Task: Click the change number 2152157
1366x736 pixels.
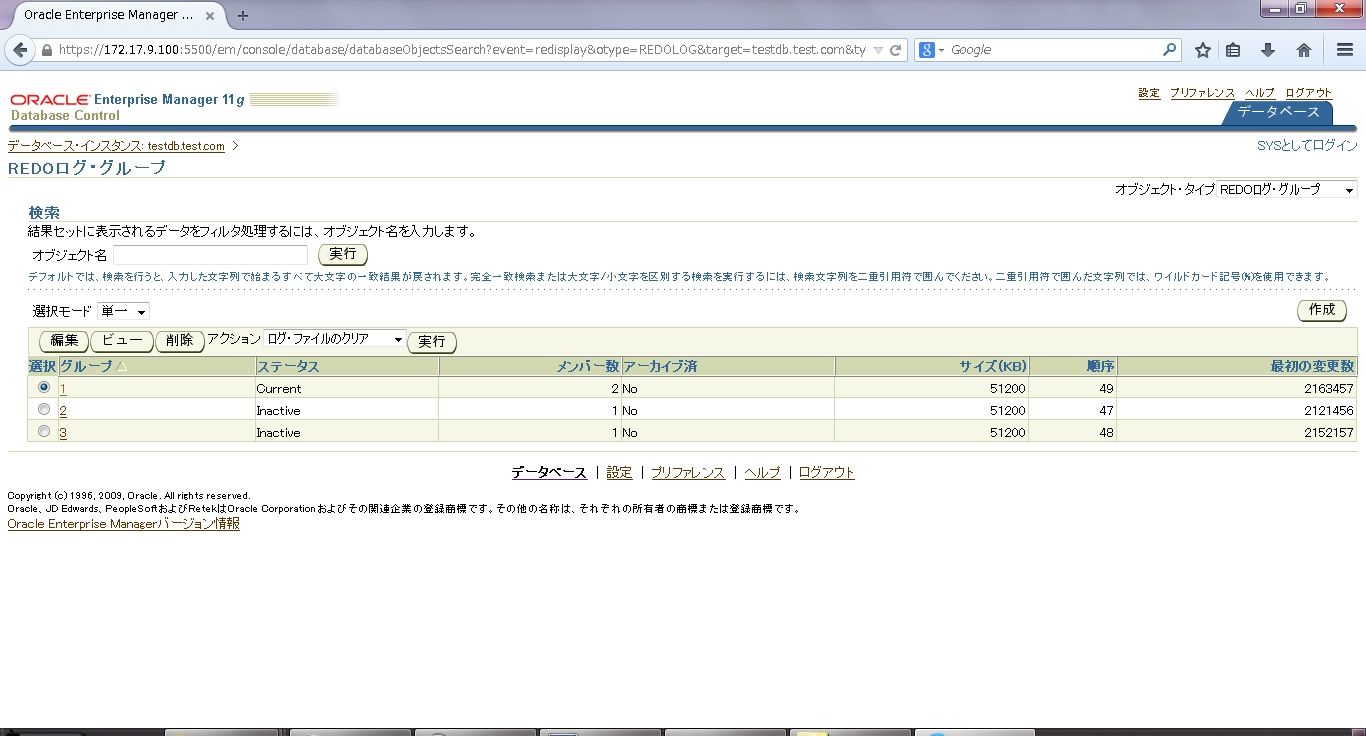Action: [1328, 432]
